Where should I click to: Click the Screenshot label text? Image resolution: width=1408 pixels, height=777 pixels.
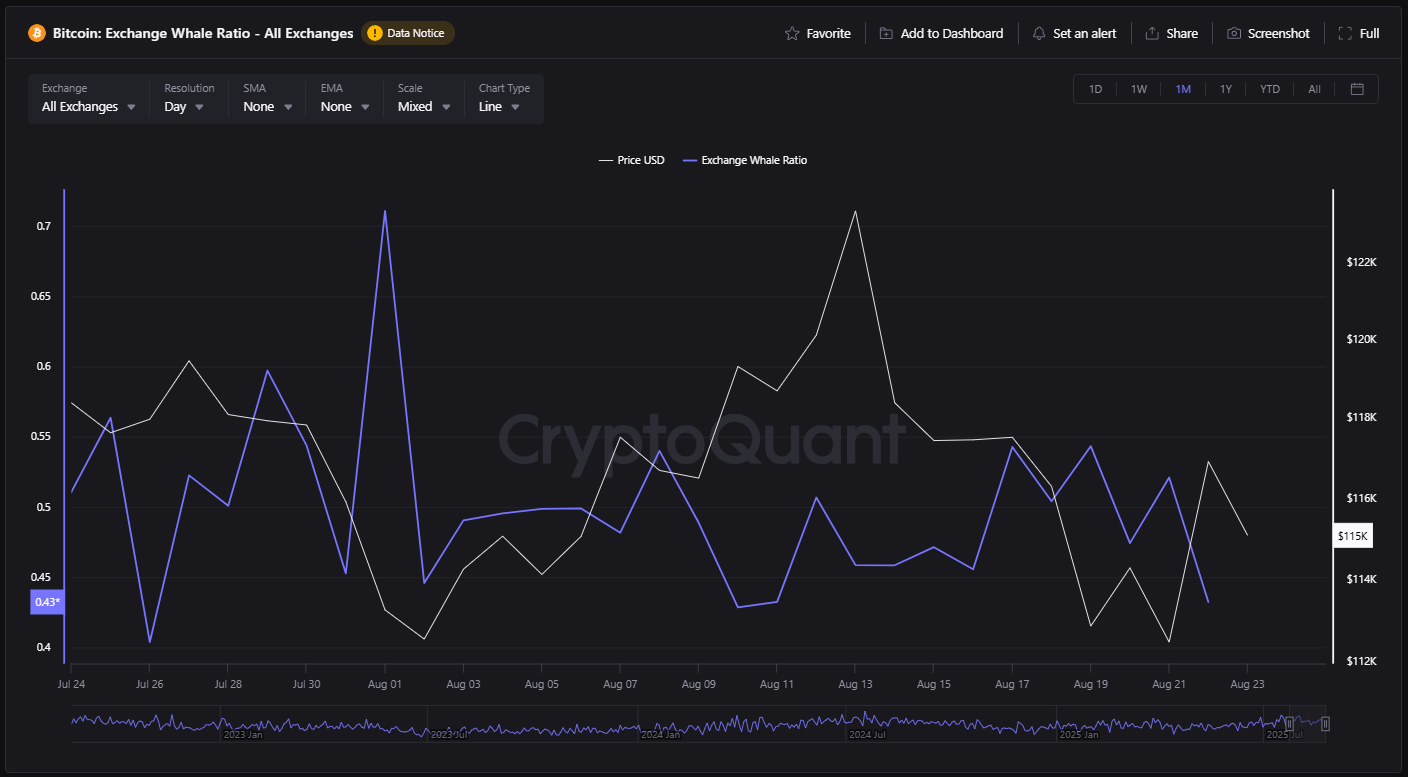click(x=1279, y=33)
